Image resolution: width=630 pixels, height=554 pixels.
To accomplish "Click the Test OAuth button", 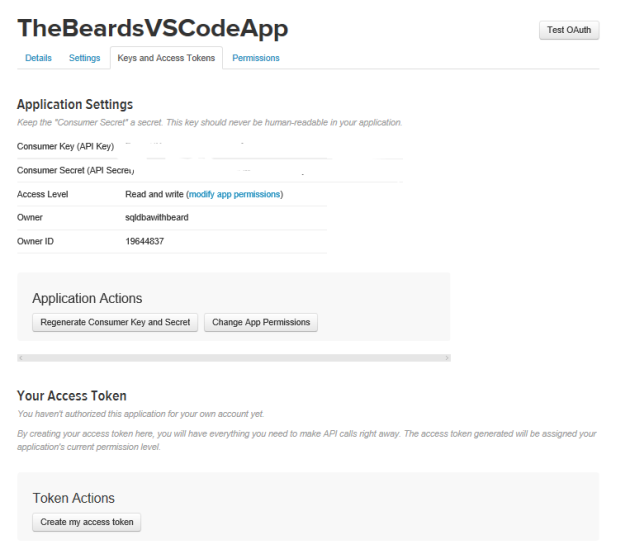I will pos(569,30).
